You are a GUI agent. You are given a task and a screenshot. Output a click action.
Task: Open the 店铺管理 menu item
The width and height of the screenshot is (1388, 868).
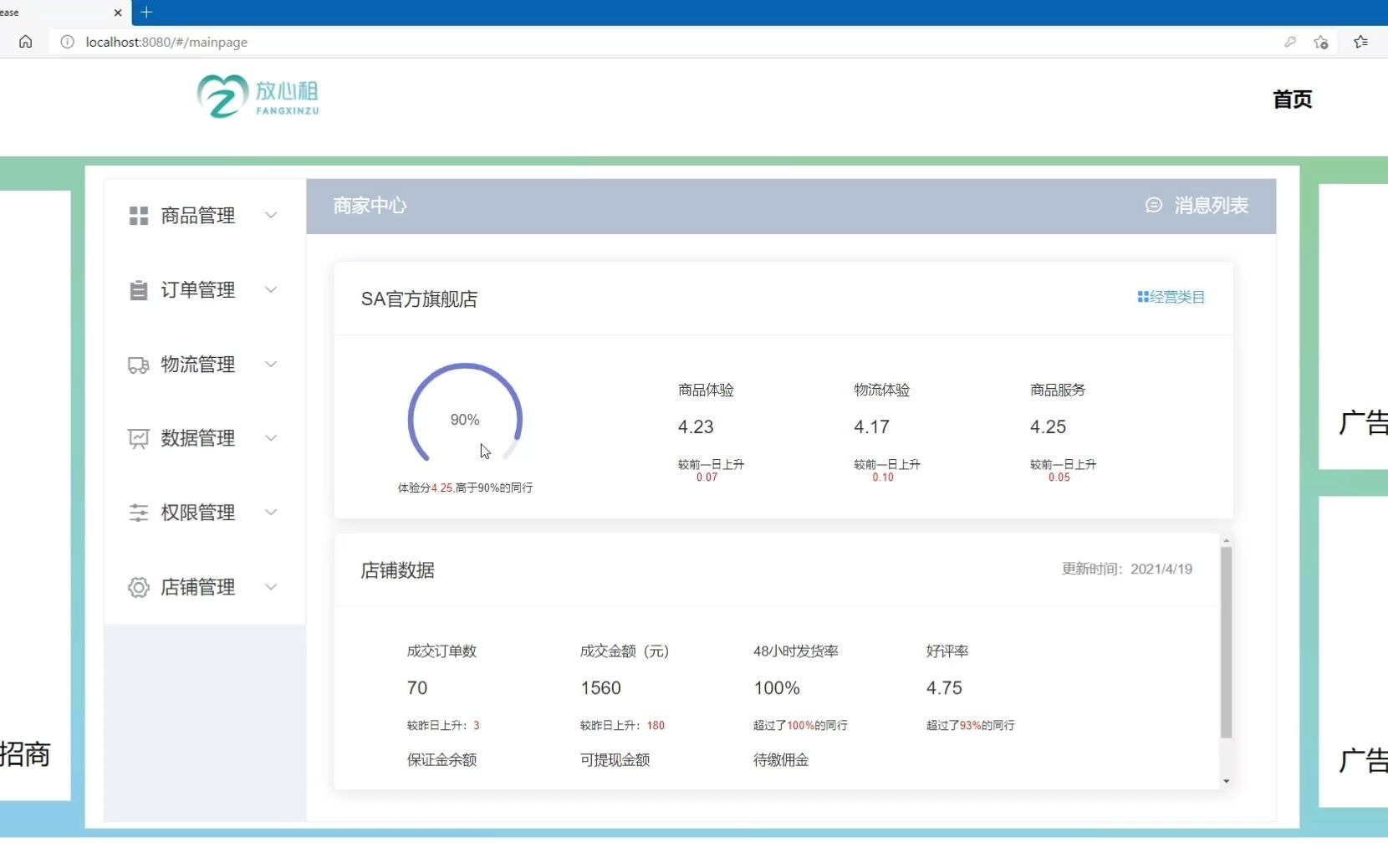point(205,587)
